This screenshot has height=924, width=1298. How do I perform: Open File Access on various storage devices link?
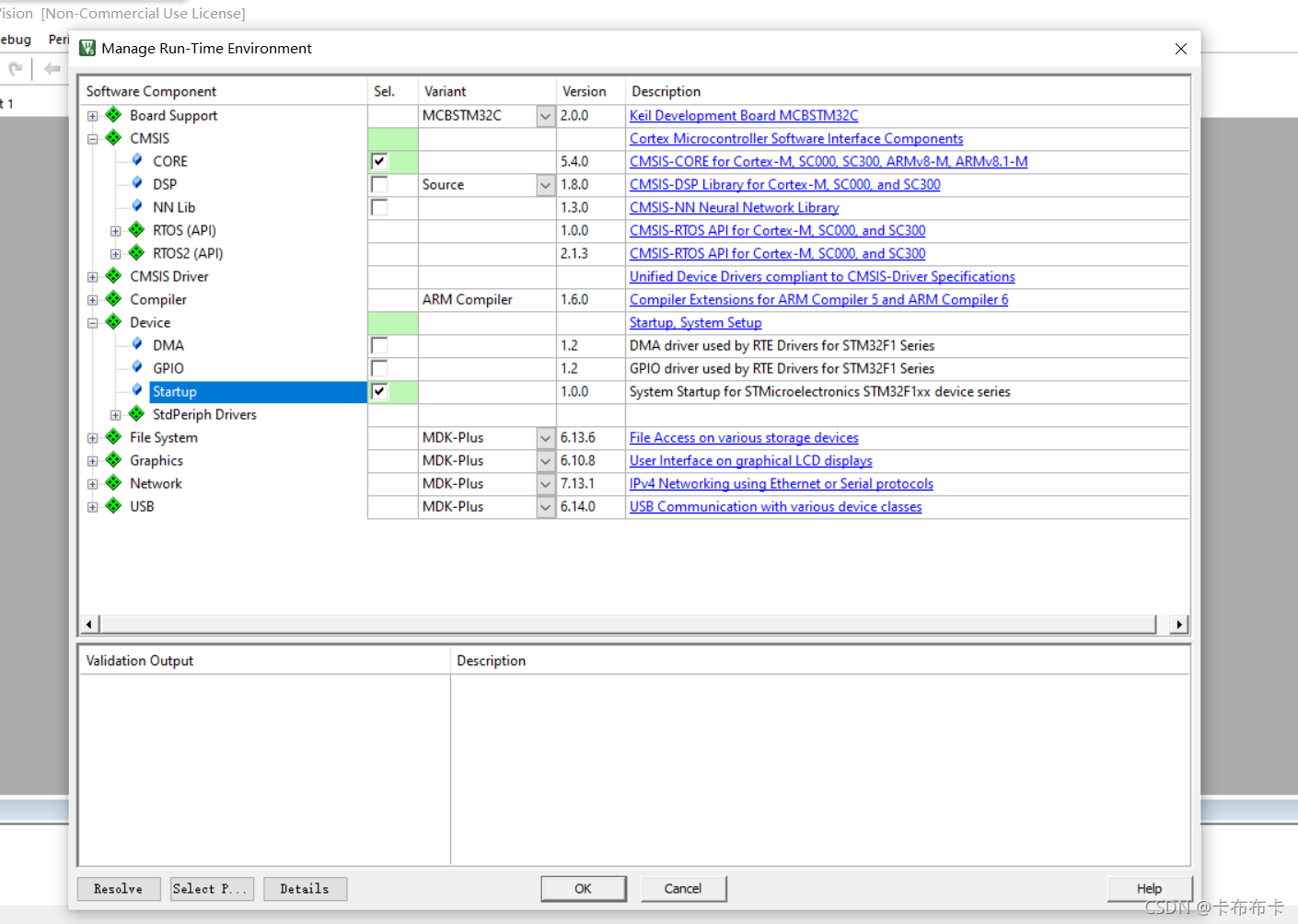[x=744, y=438]
